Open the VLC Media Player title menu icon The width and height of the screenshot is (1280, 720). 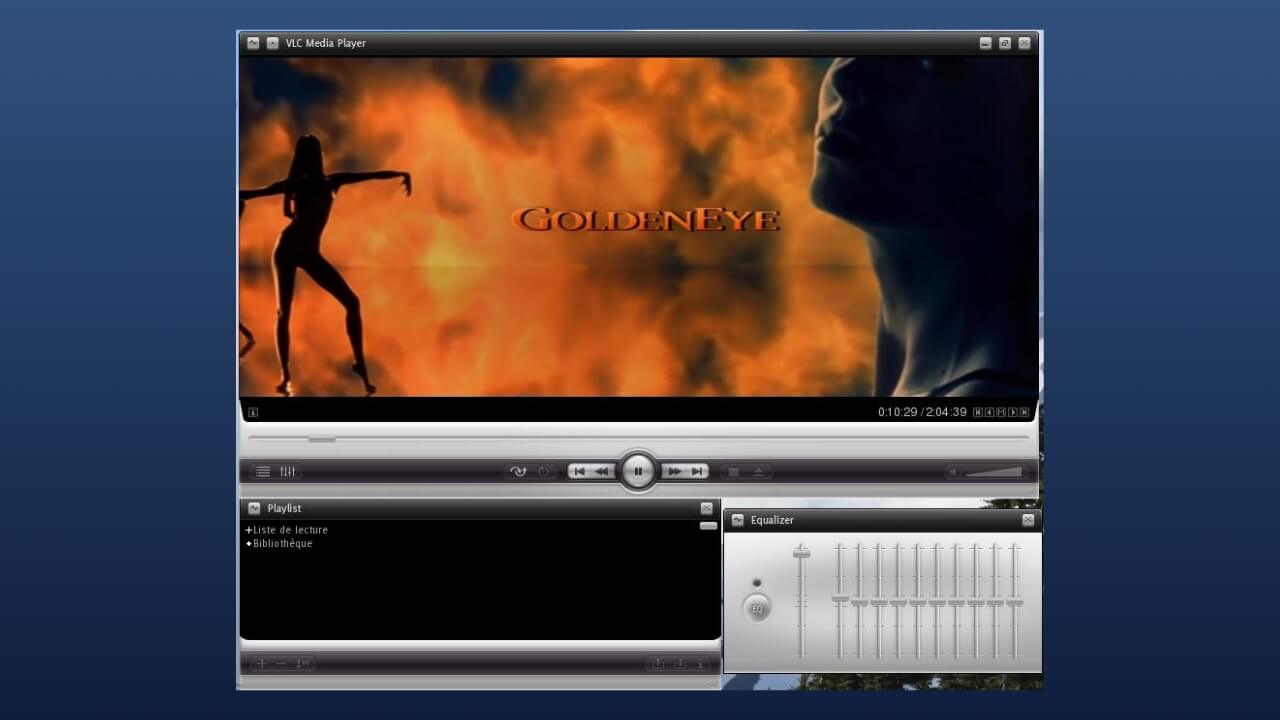click(253, 43)
